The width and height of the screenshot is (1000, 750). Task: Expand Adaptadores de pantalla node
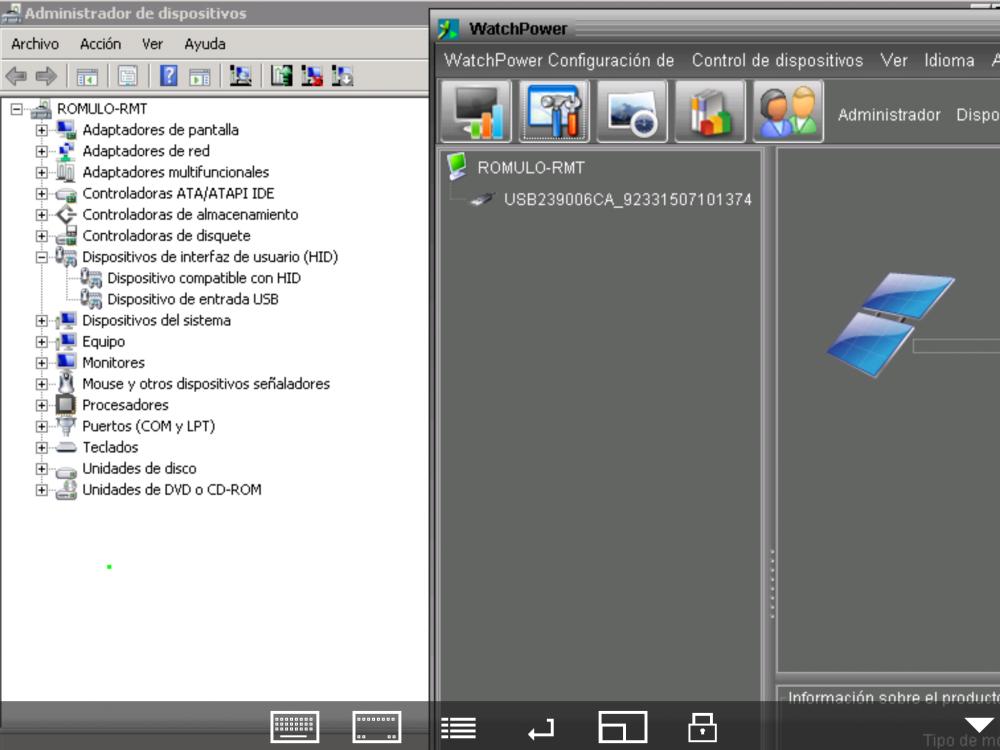click(x=41, y=130)
